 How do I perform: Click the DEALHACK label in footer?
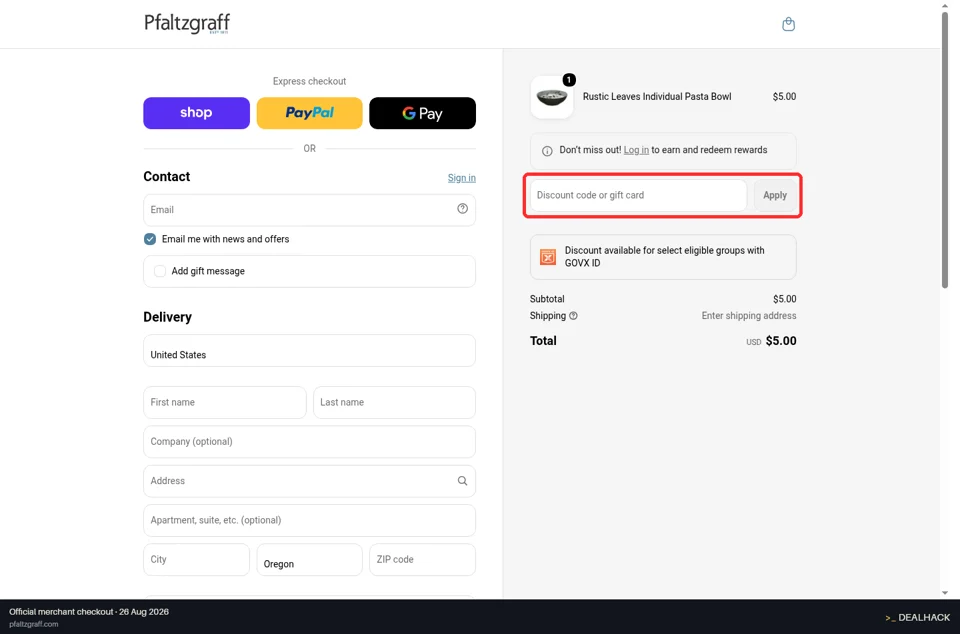(x=917, y=617)
